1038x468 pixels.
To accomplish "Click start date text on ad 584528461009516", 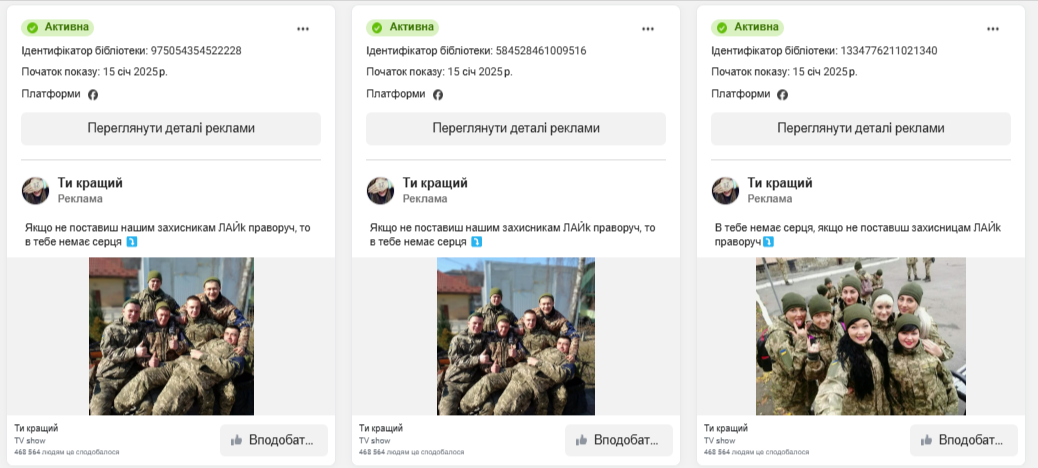I will click(440, 72).
